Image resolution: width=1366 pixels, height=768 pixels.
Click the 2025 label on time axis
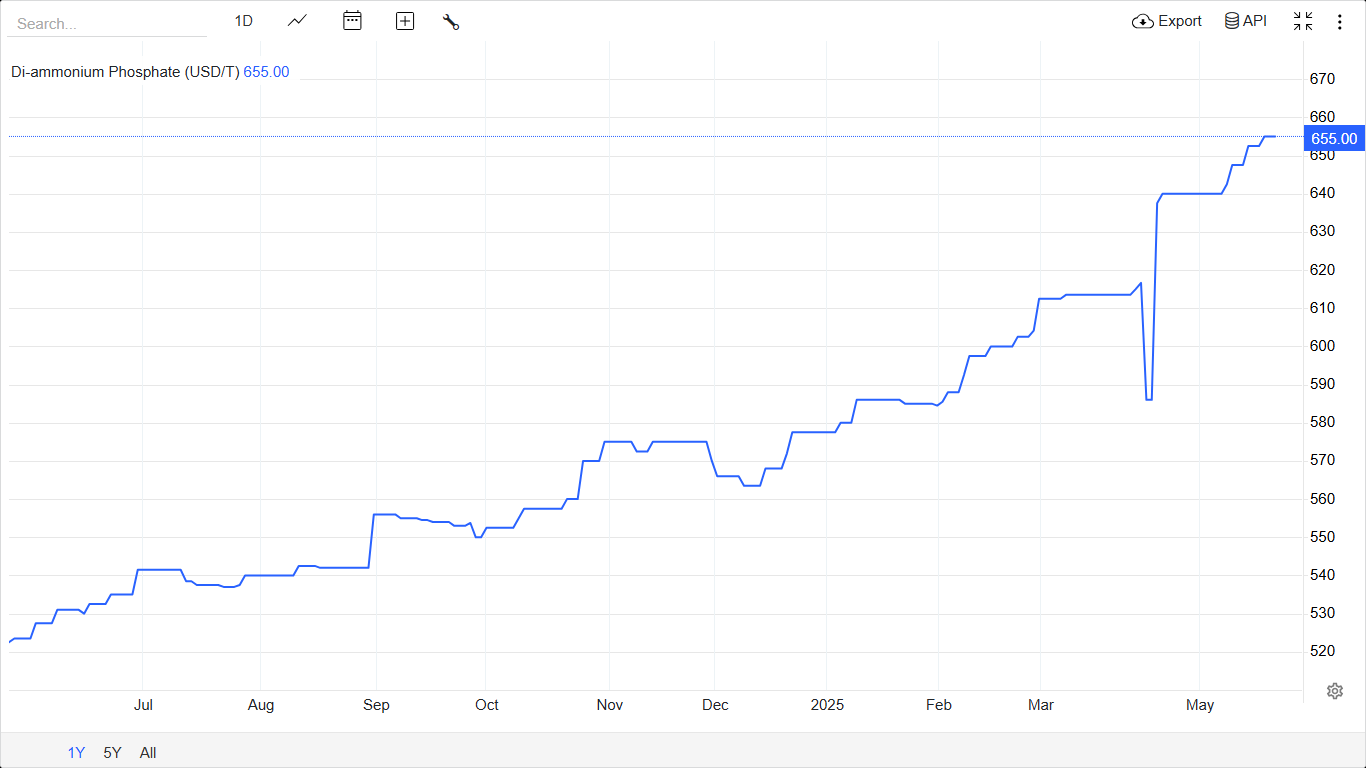pos(827,705)
